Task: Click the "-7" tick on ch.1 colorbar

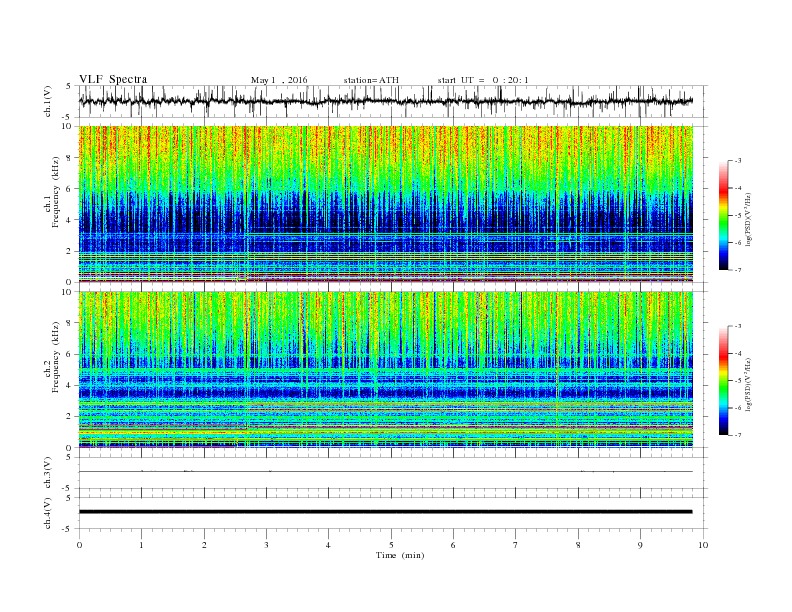Action: 737,270
